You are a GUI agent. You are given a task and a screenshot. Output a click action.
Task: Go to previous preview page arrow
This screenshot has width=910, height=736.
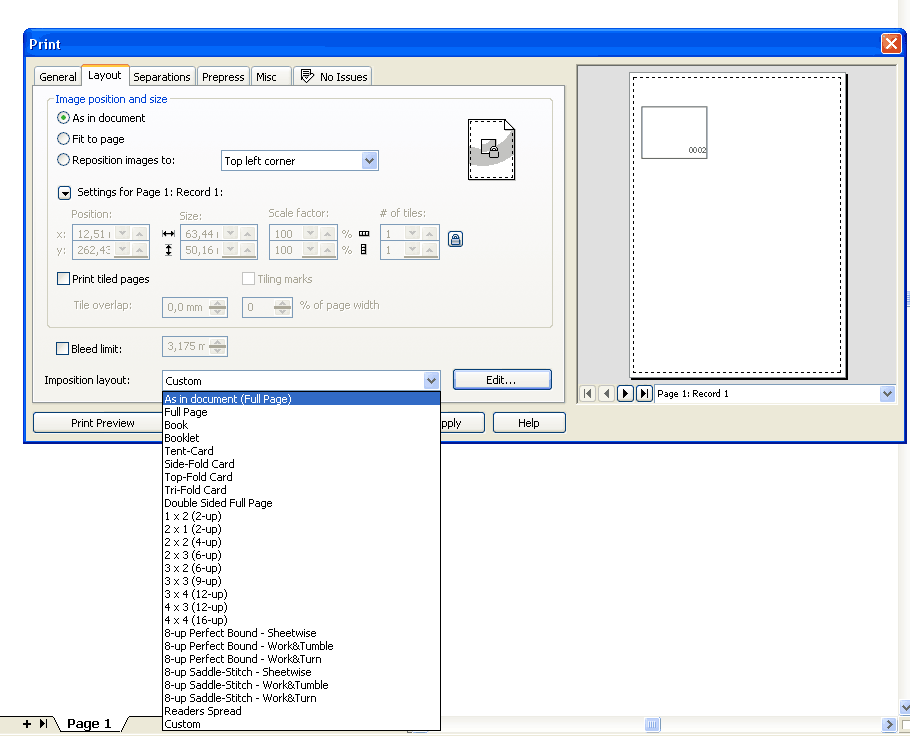pyautogui.click(x=606, y=394)
